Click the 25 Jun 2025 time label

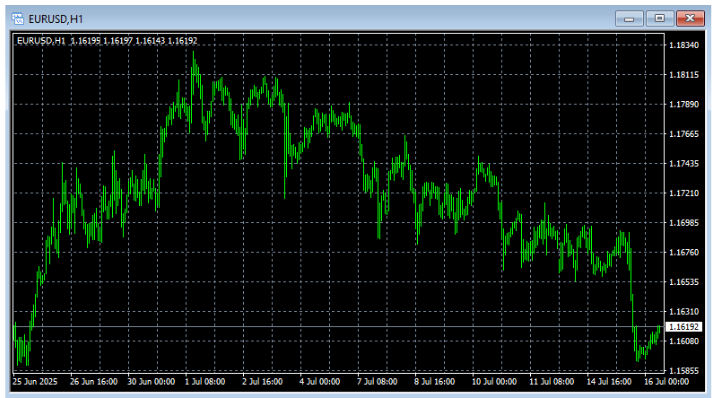click(35, 382)
